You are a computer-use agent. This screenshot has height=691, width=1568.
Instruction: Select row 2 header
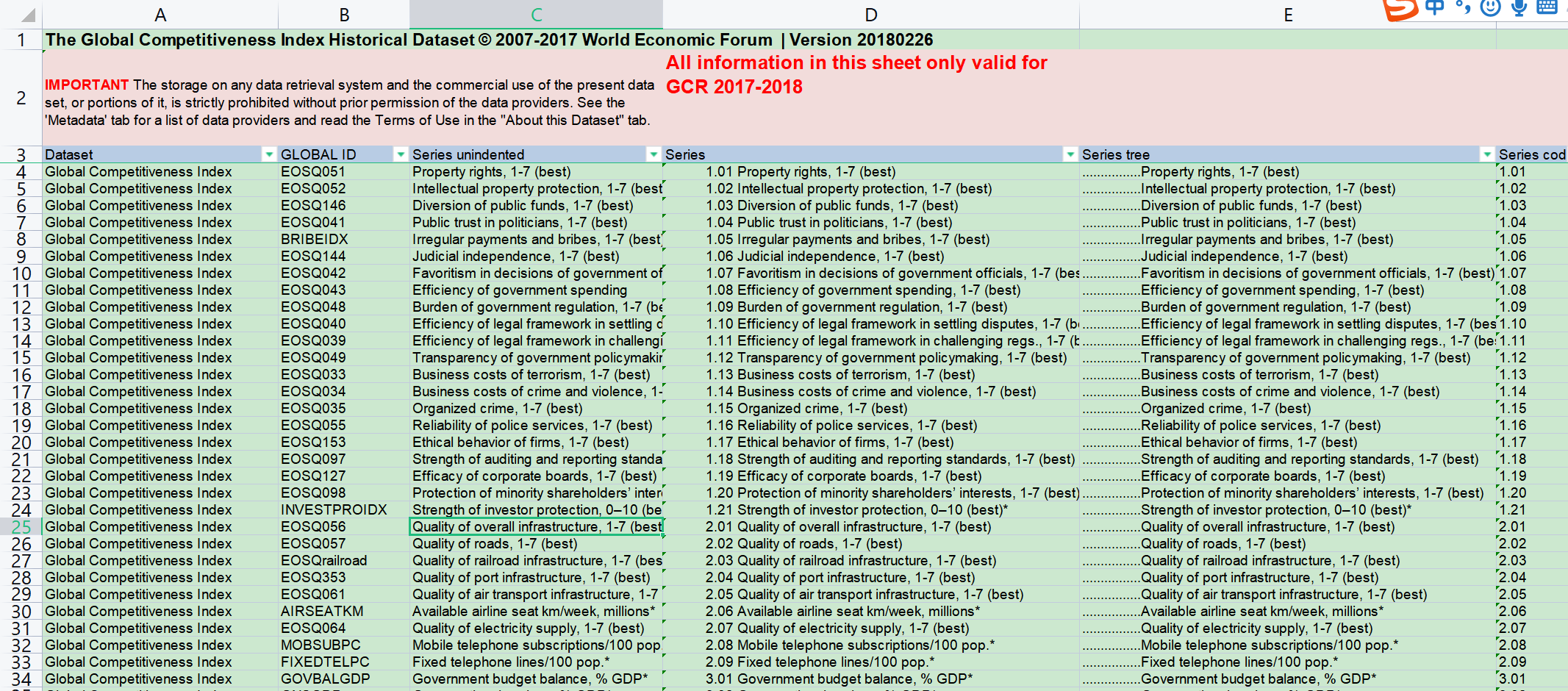point(21,98)
